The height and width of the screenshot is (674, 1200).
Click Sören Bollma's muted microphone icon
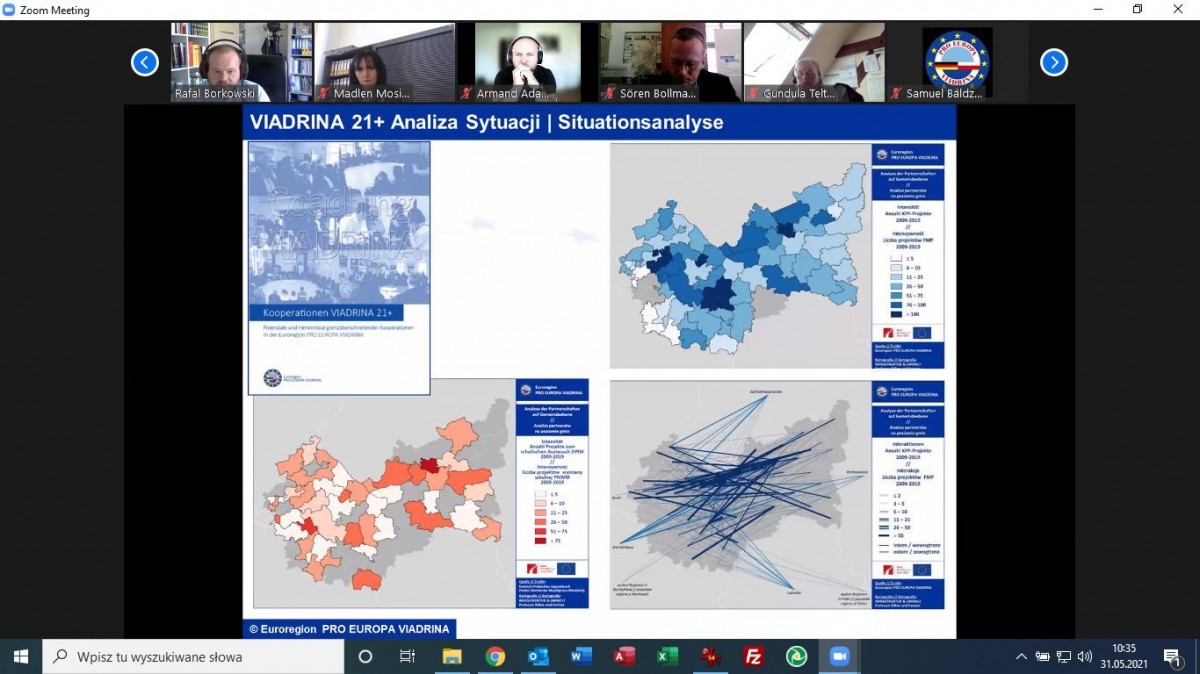610,93
